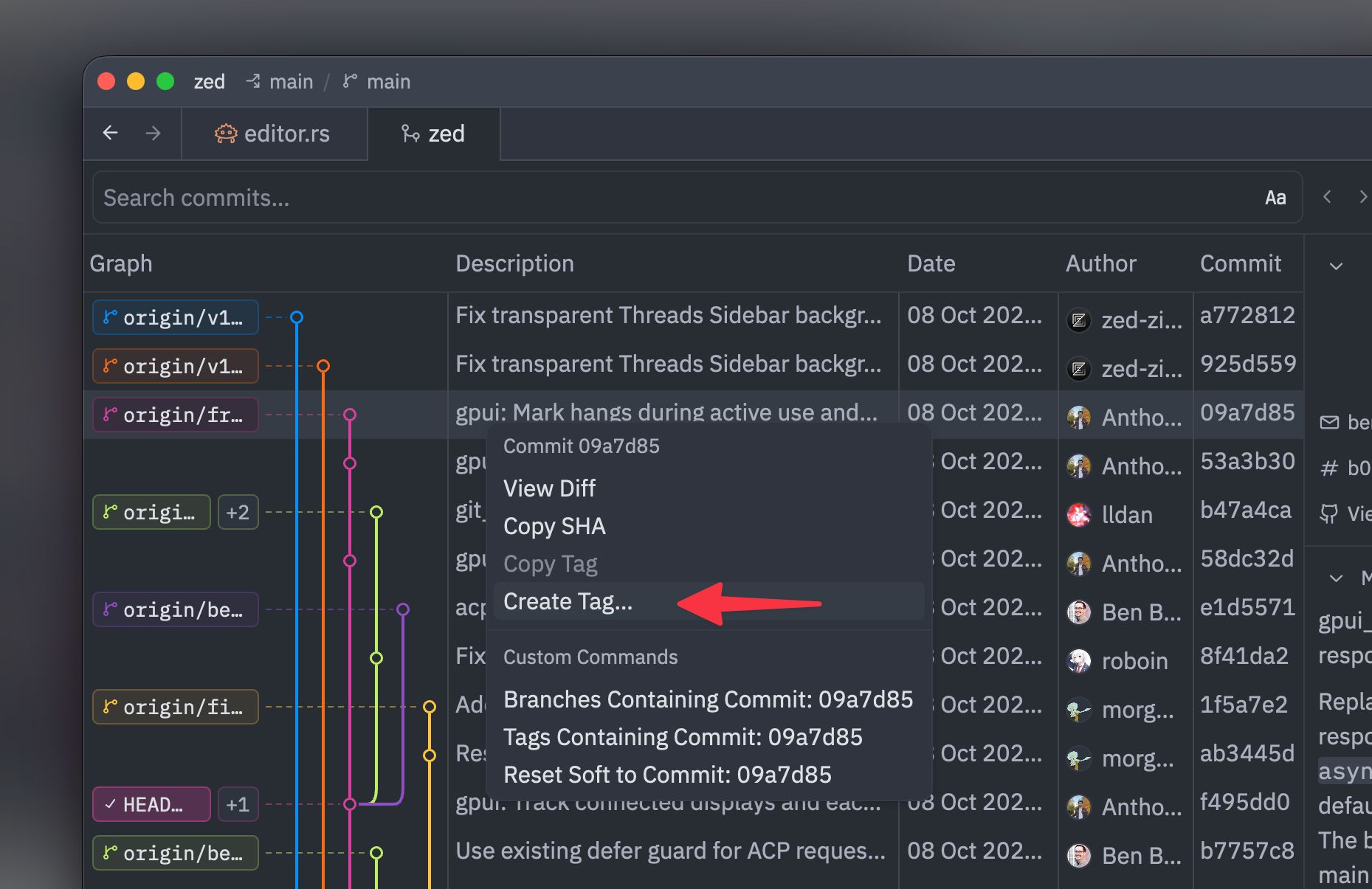
Task: Expand the +1 badge beside HEAD
Action: [238, 804]
